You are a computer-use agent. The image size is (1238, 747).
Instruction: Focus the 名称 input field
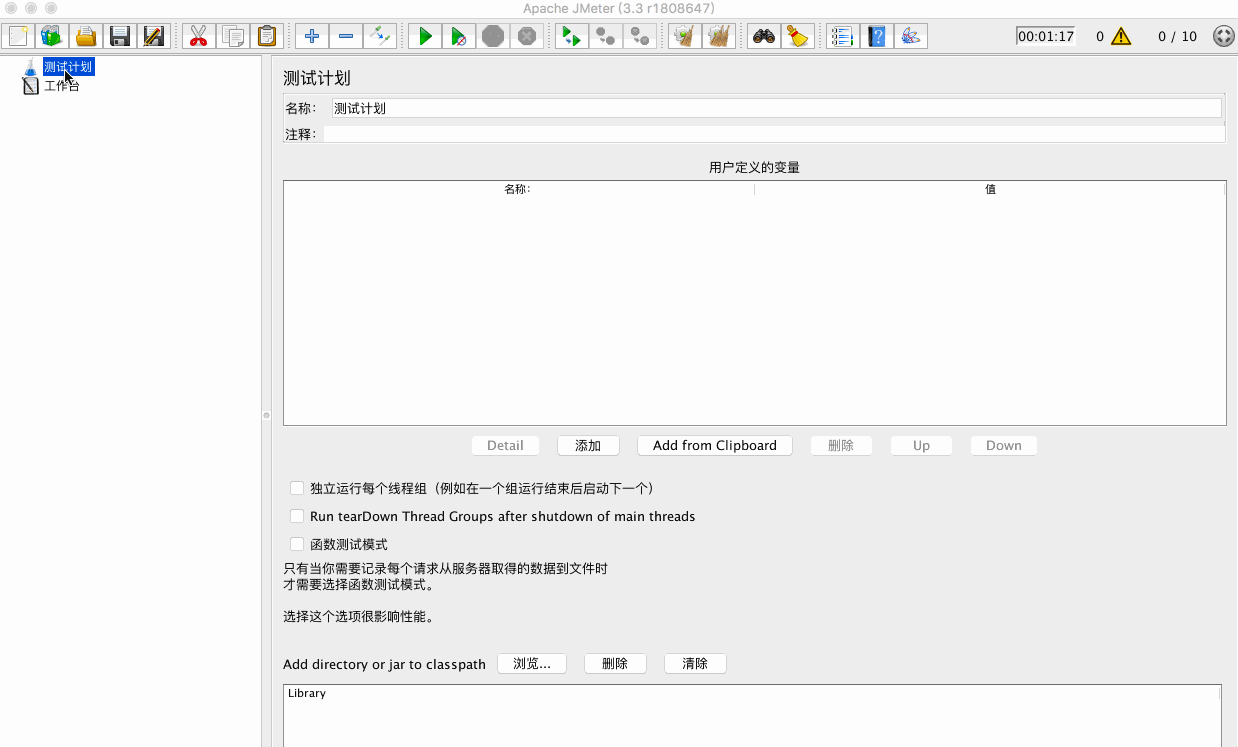pyautogui.click(x=776, y=108)
